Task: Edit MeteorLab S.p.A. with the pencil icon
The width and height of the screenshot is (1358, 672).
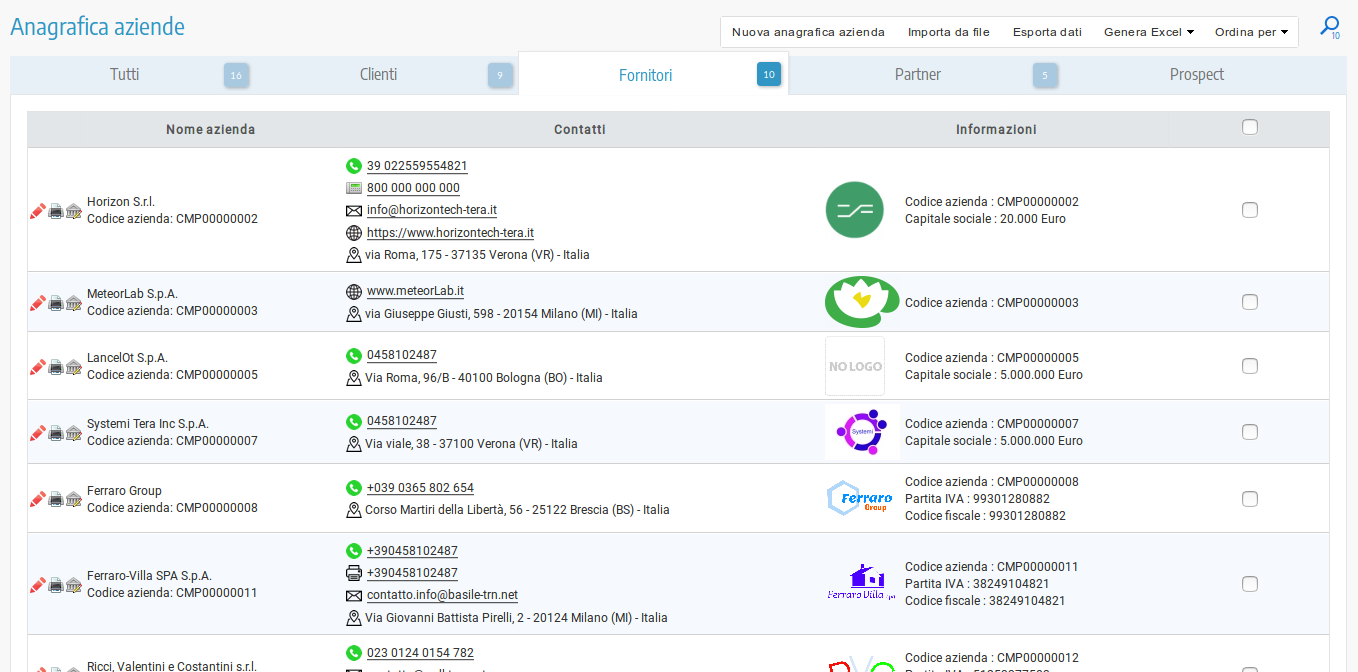Action: point(38,303)
